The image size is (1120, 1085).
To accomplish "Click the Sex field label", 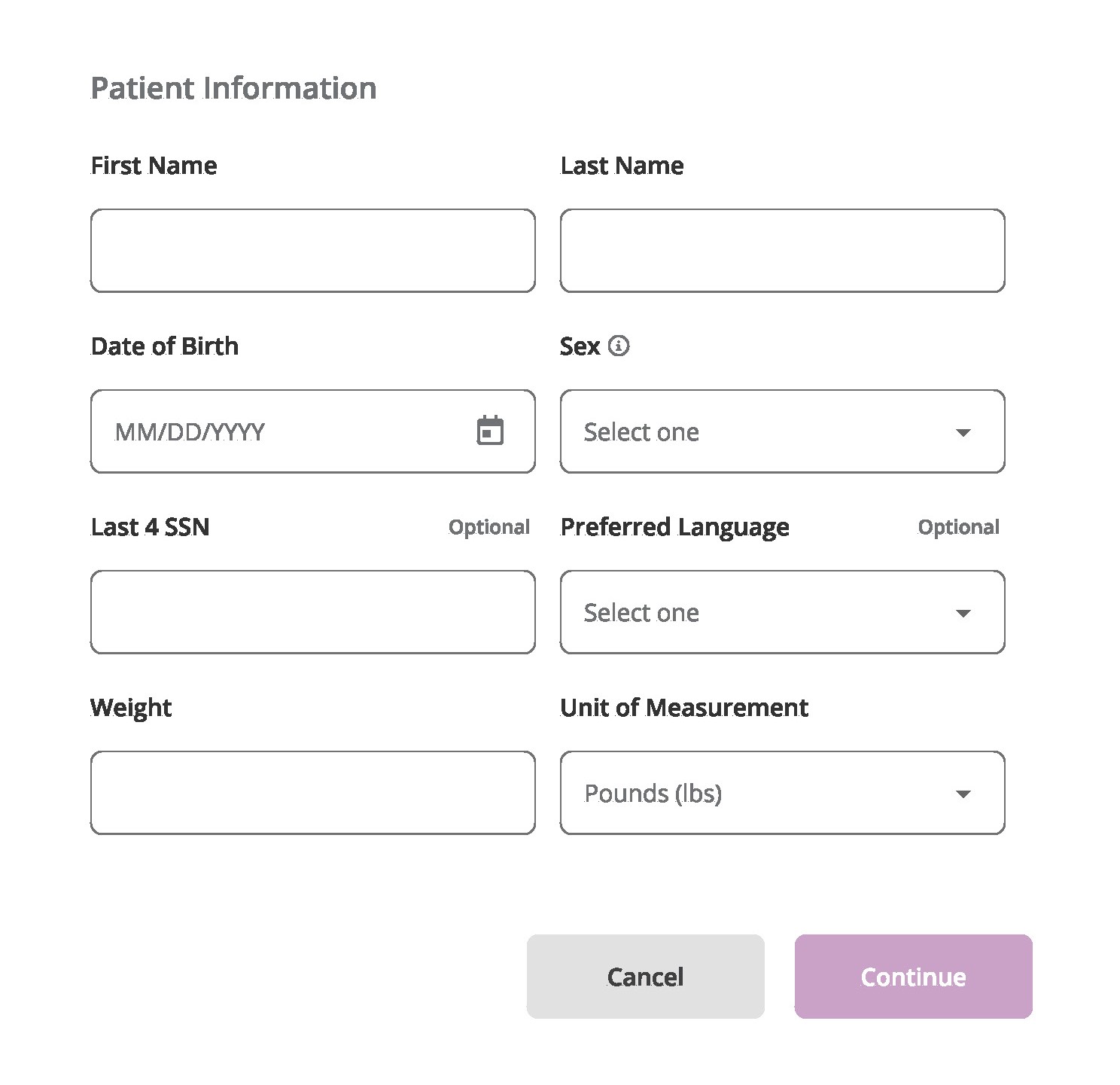I will [580, 346].
